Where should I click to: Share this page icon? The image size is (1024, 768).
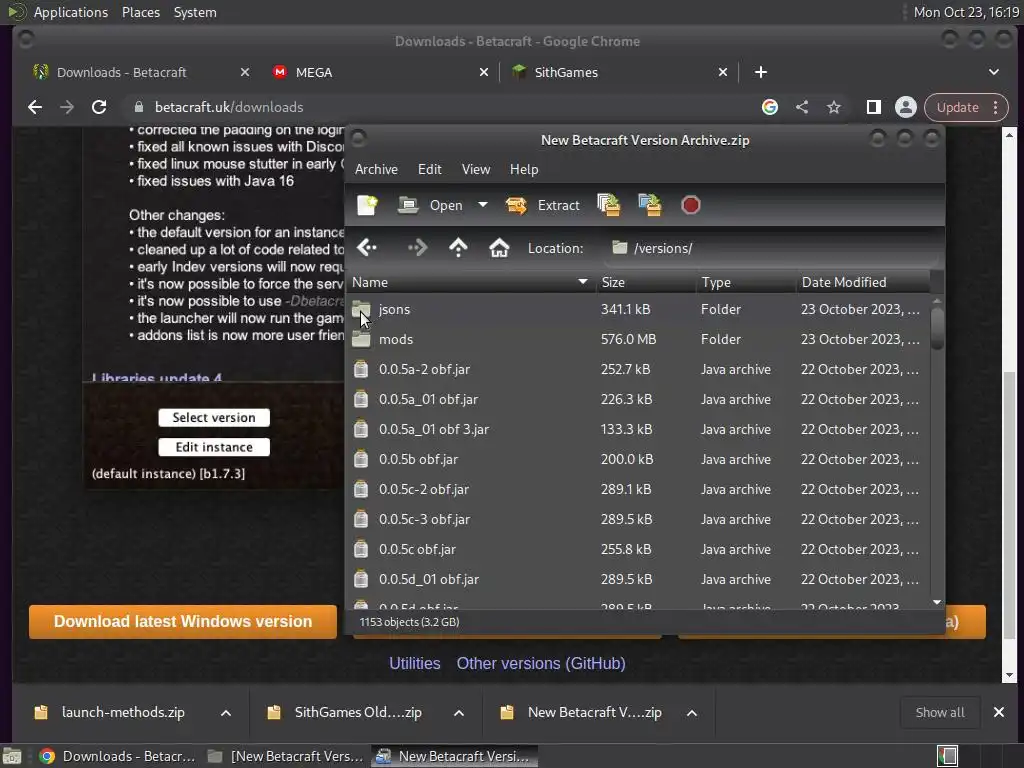[x=802, y=107]
